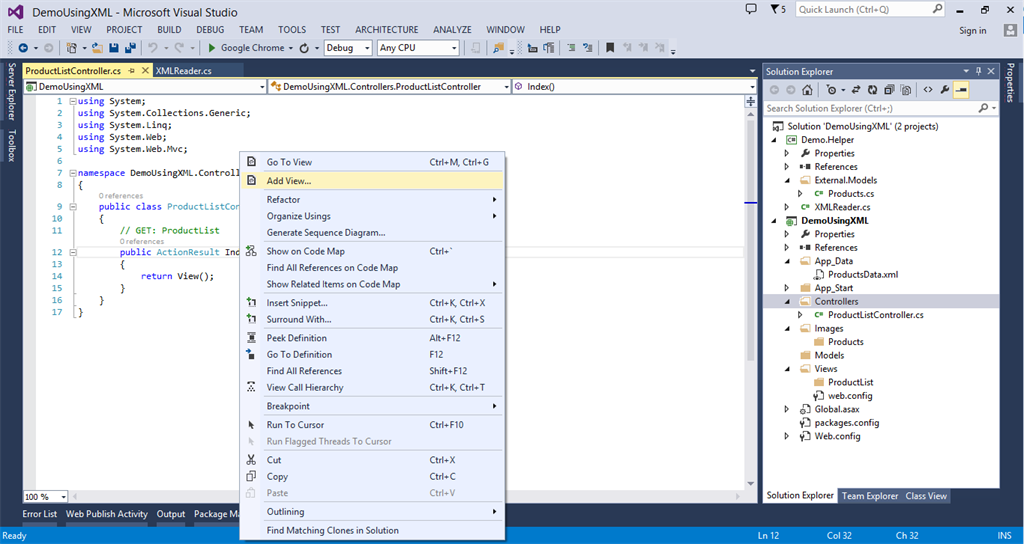Image resolution: width=1024 pixels, height=544 pixels.
Task: Click the Pending Changes Filter clock icon
Action: [x=831, y=90]
